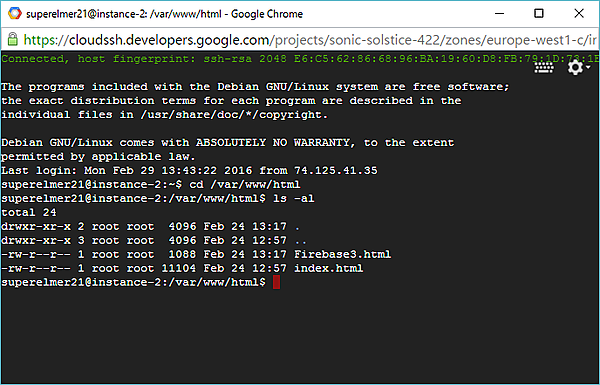Screen dimensions: 600x385
Task: Click 'permitted by applicable law.' line
Action: [98, 157]
